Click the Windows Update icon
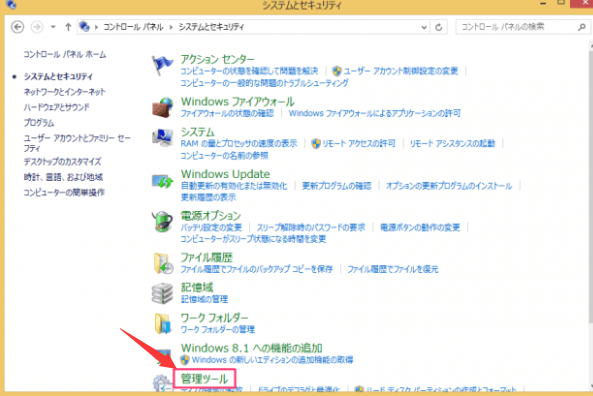This screenshot has width=593, height=396. click(x=163, y=182)
